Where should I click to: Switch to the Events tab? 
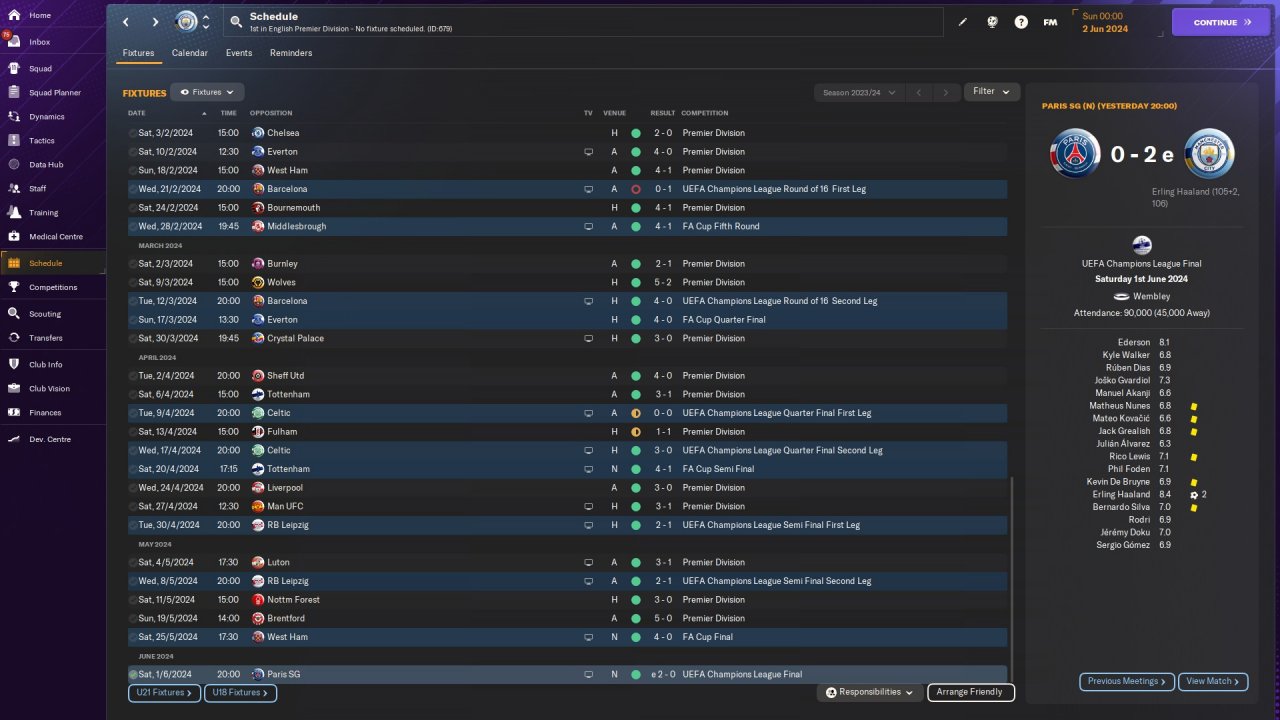click(239, 53)
